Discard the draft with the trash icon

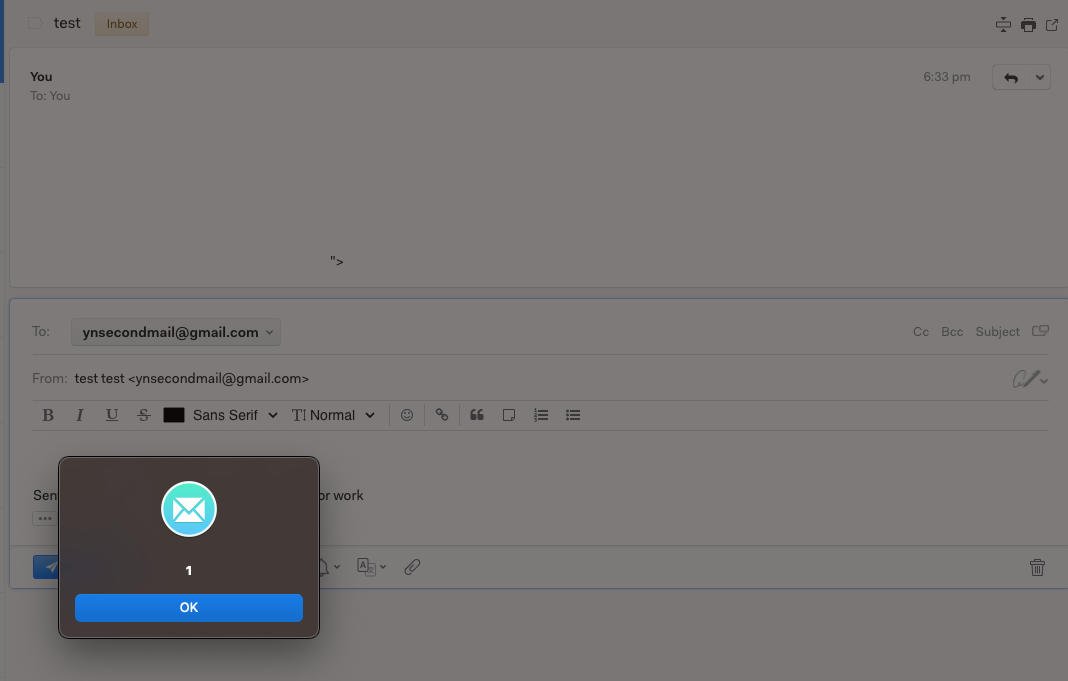[1037, 567]
